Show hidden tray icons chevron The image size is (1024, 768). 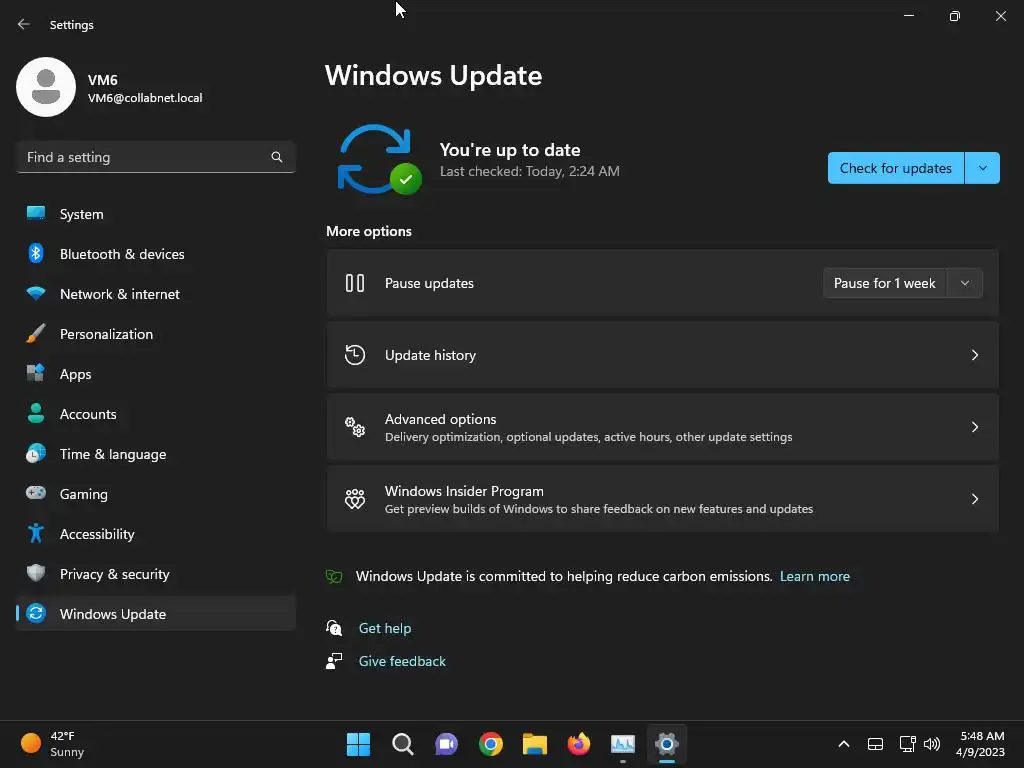coord(844,744)
